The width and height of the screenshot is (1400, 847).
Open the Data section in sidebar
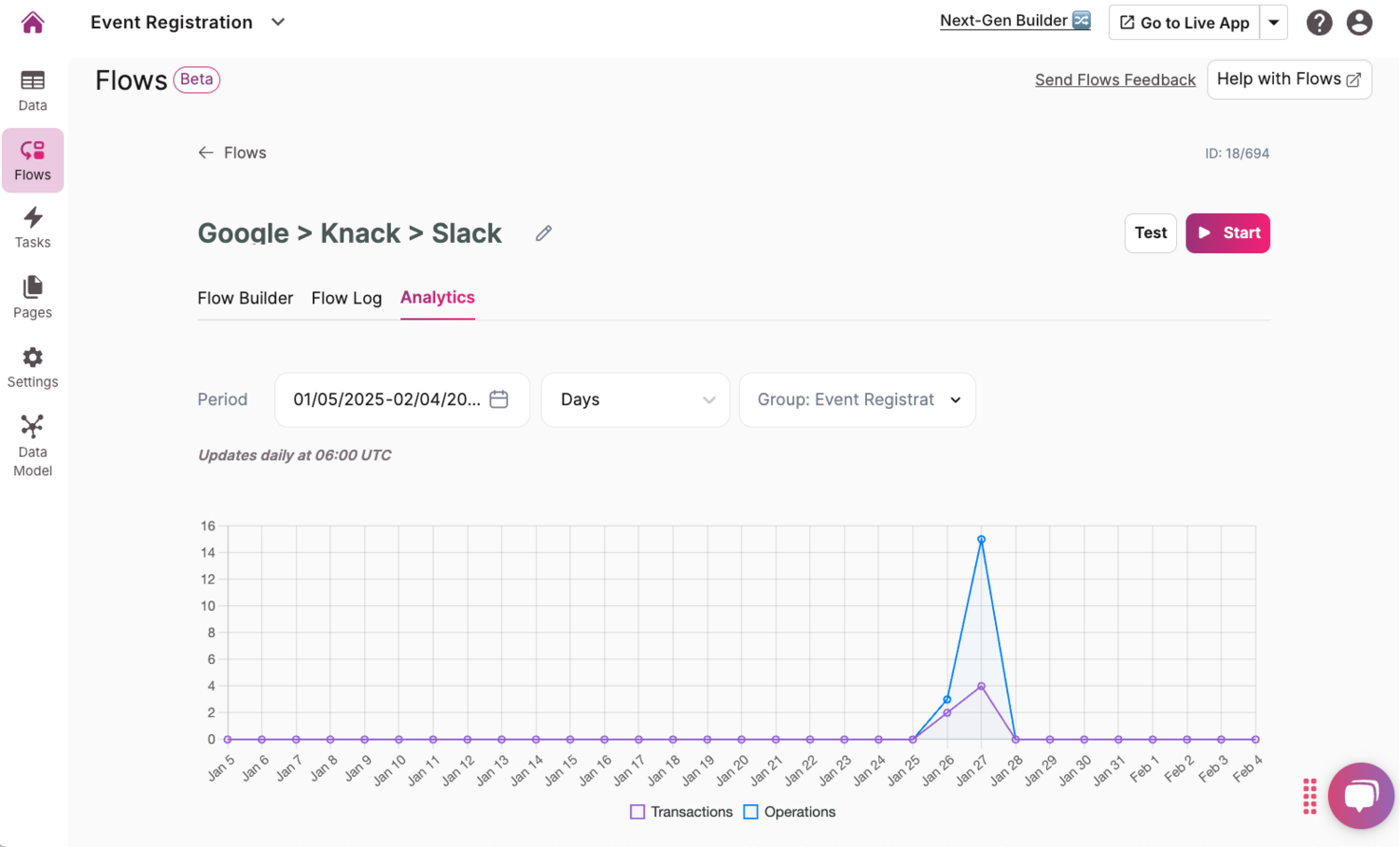33,91
